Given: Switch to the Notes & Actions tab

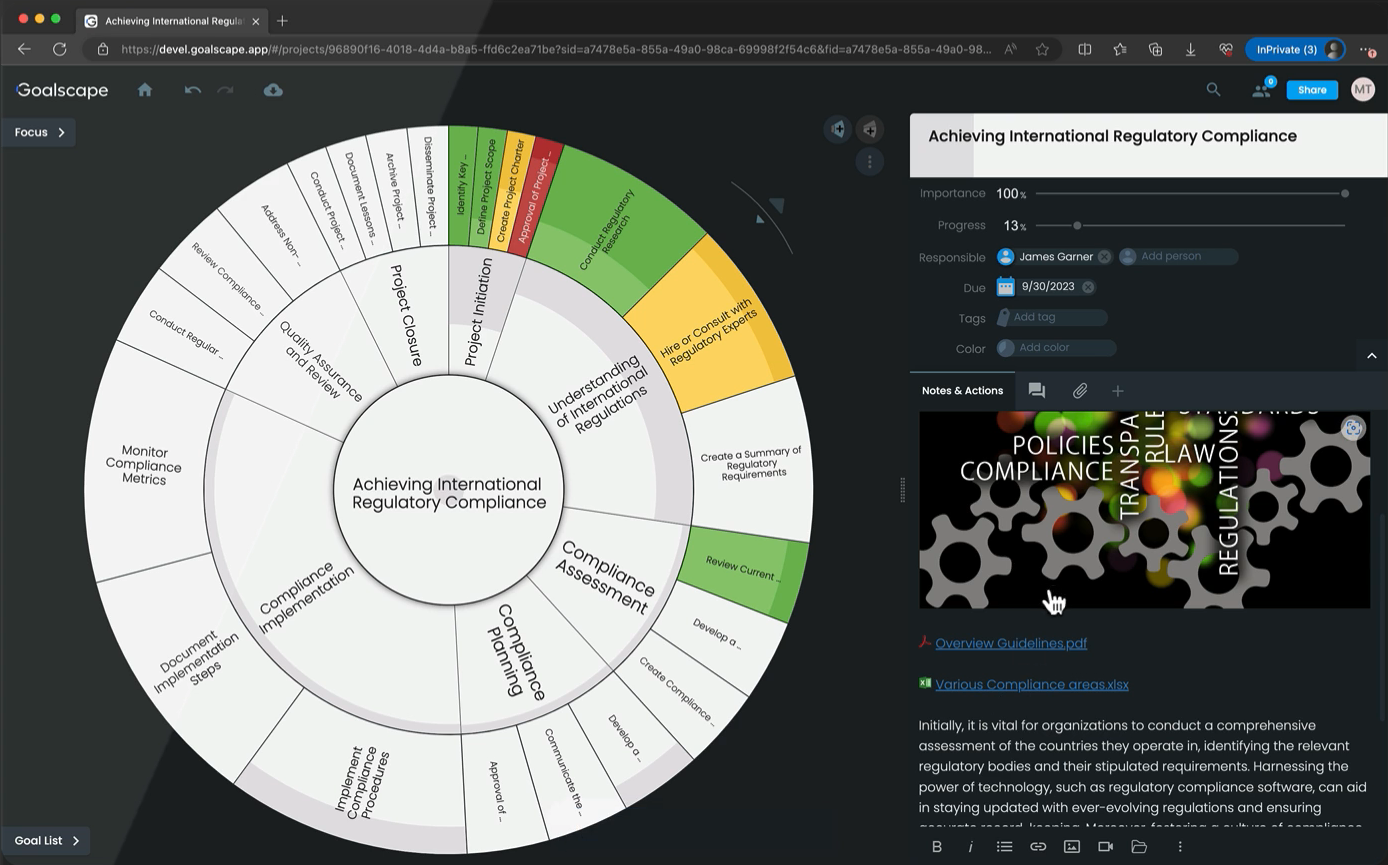Looking at the screenshot, I should [961, 391].
